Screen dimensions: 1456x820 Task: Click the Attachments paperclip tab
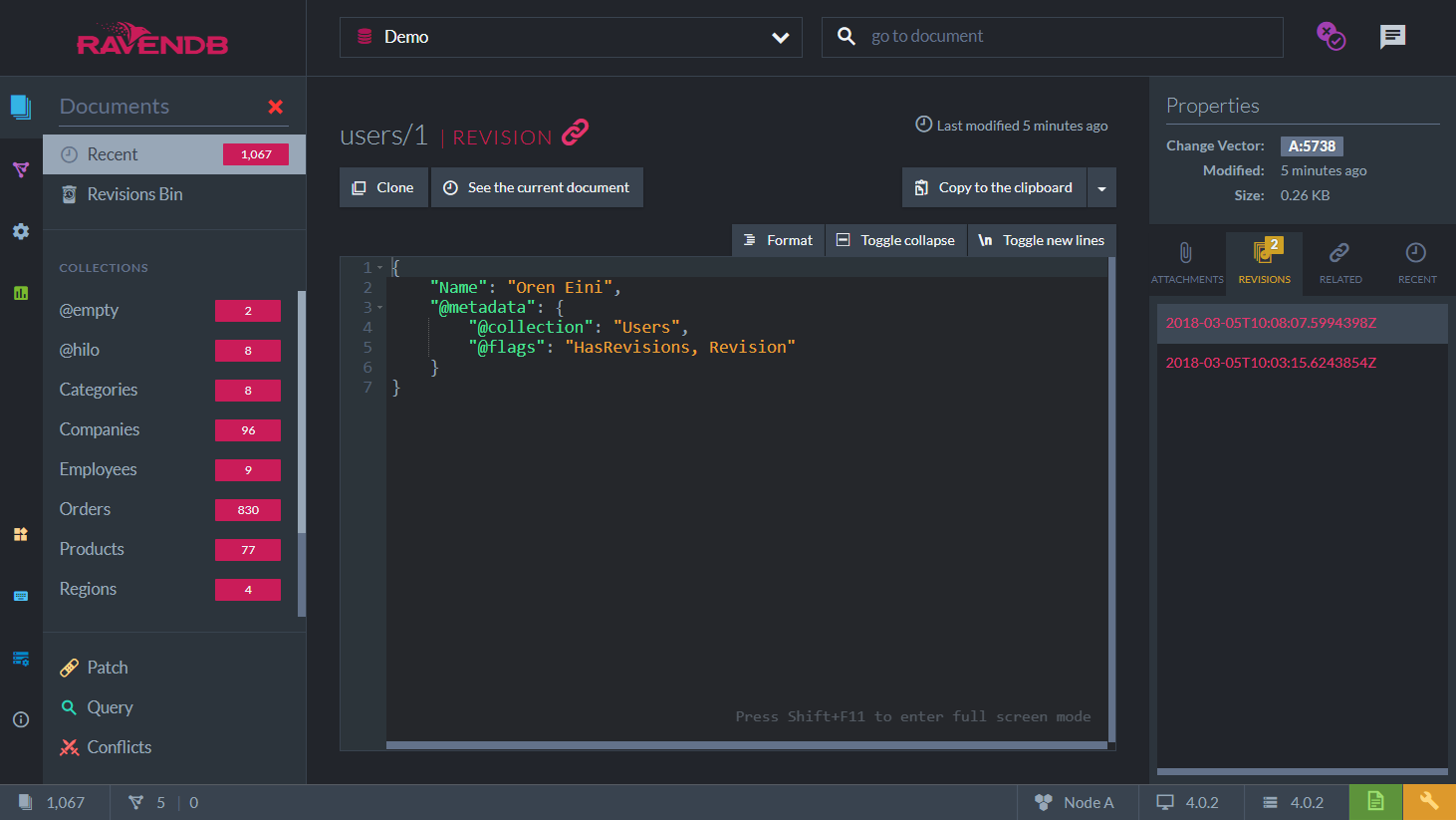pos(1187,263)
